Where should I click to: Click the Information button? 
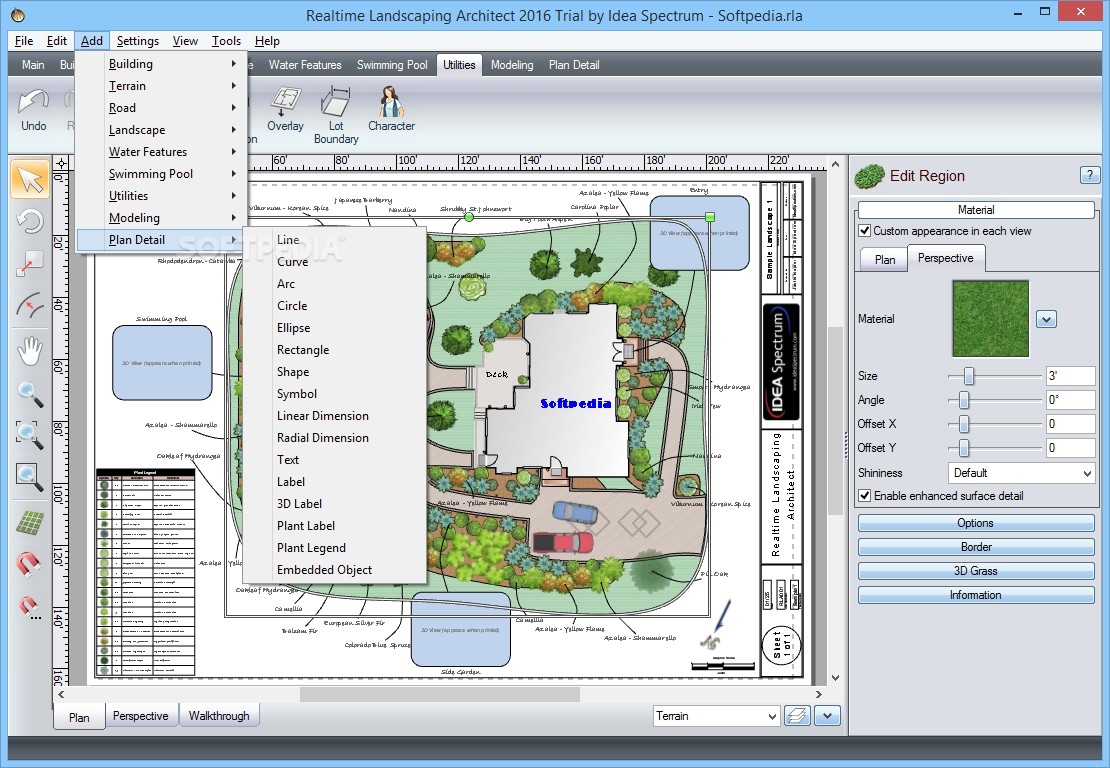click(975, 595)
